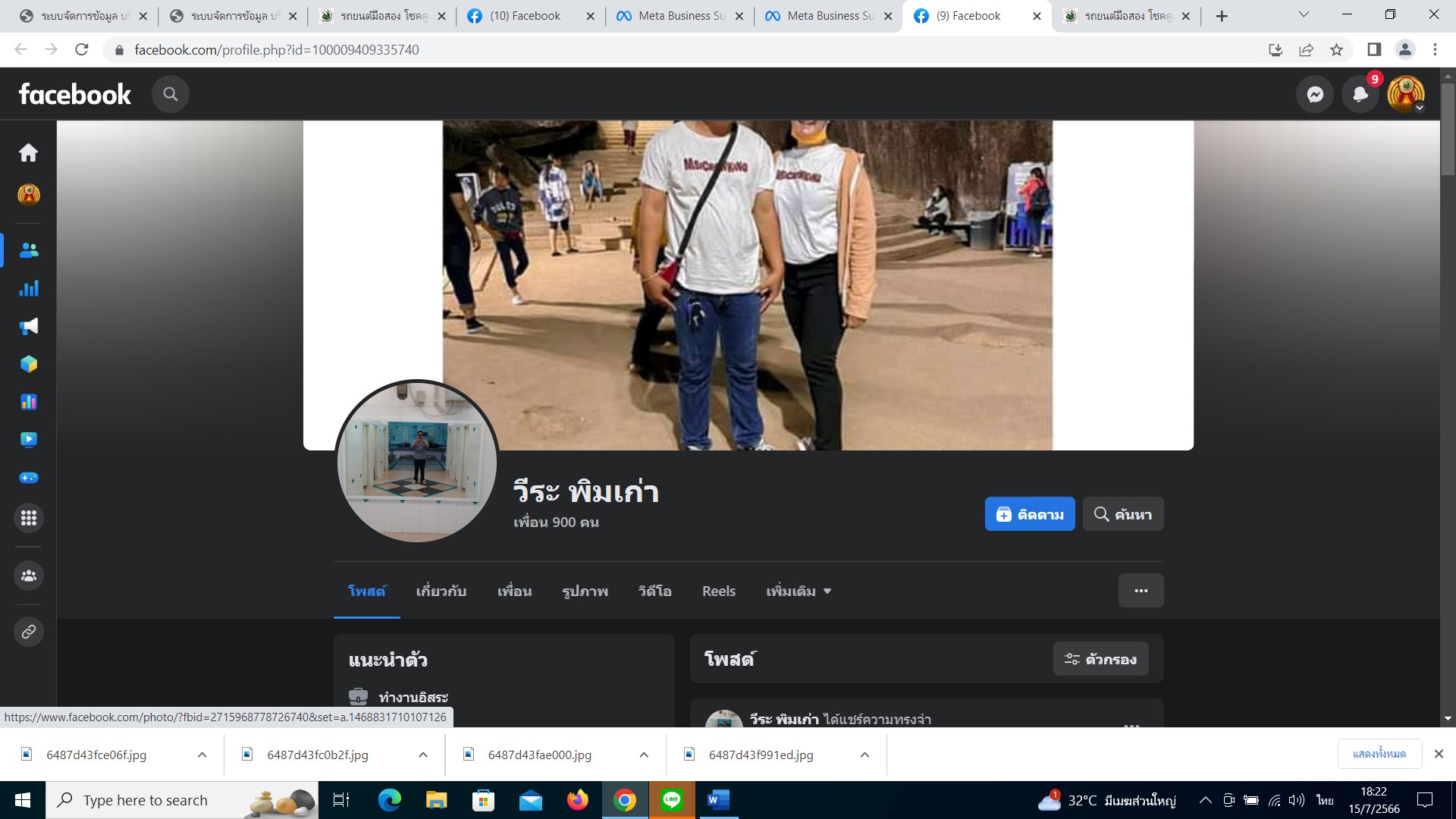The image size is (1456, 819).
Task: Open Messenger from the top bar
Action: coord(1315,94)
